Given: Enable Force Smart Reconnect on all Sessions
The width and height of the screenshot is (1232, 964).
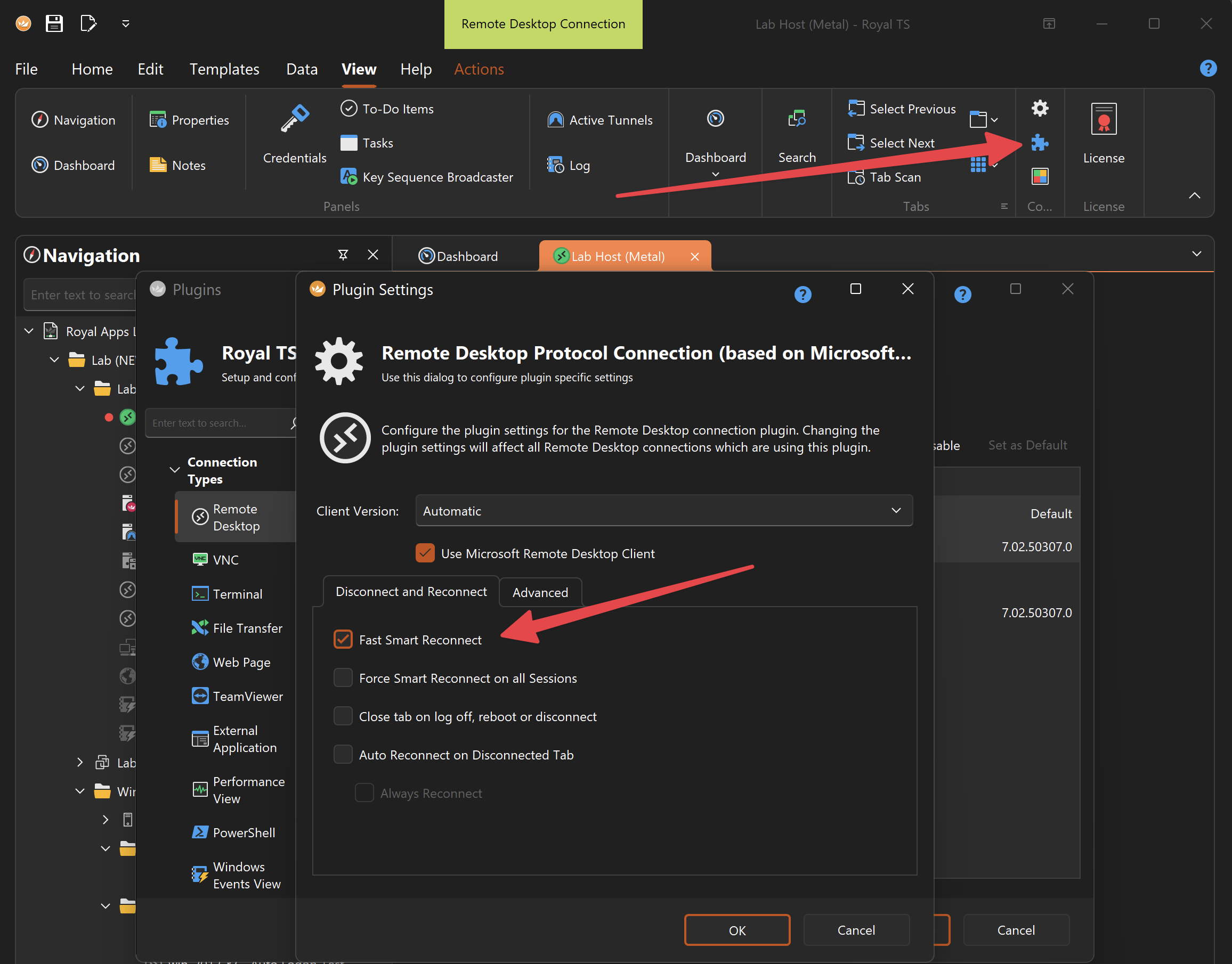Looking at the screenshot, I should (x=343, y=678).
